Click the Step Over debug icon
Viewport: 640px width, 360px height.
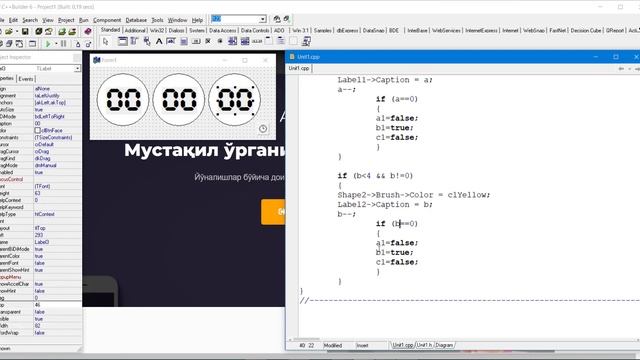[88, 44]
